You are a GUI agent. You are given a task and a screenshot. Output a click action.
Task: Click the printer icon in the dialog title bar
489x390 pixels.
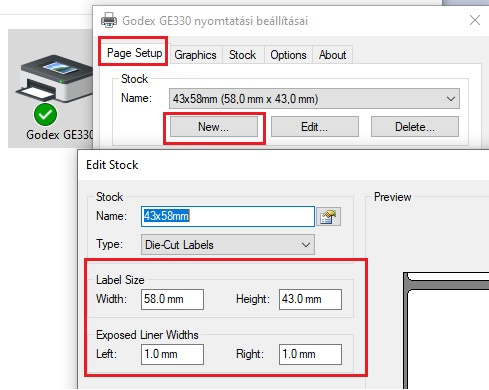pos(109,20)
